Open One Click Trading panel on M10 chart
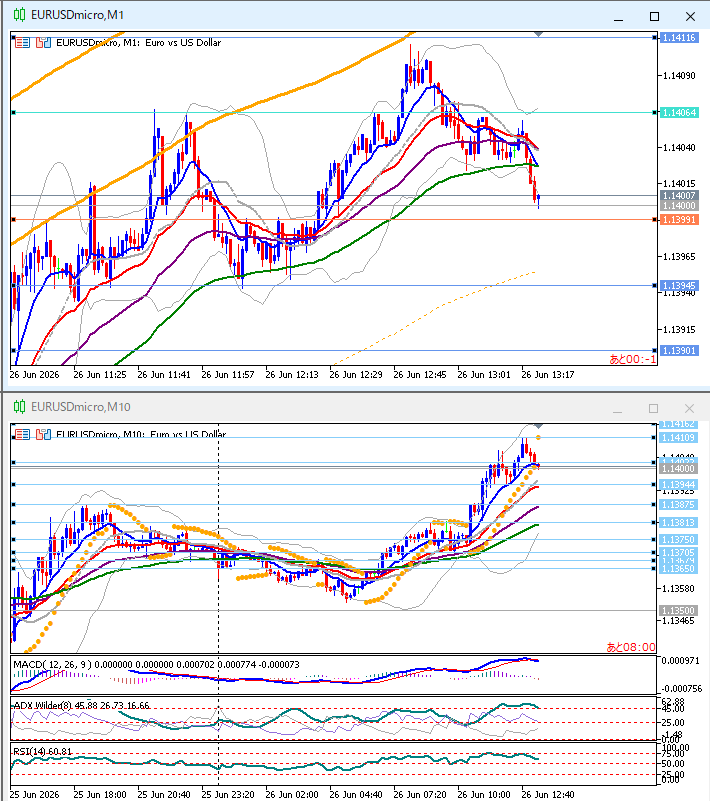 (22, 435)
